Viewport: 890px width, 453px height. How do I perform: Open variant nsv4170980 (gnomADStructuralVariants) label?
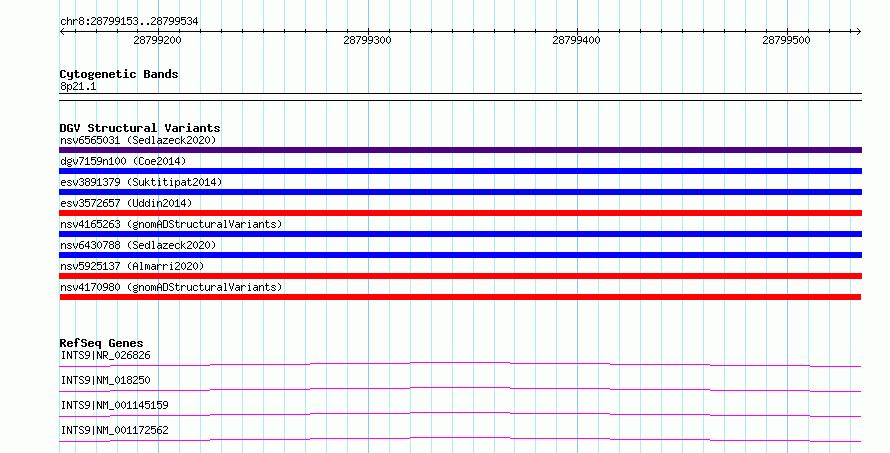click(x=171, y=287)
